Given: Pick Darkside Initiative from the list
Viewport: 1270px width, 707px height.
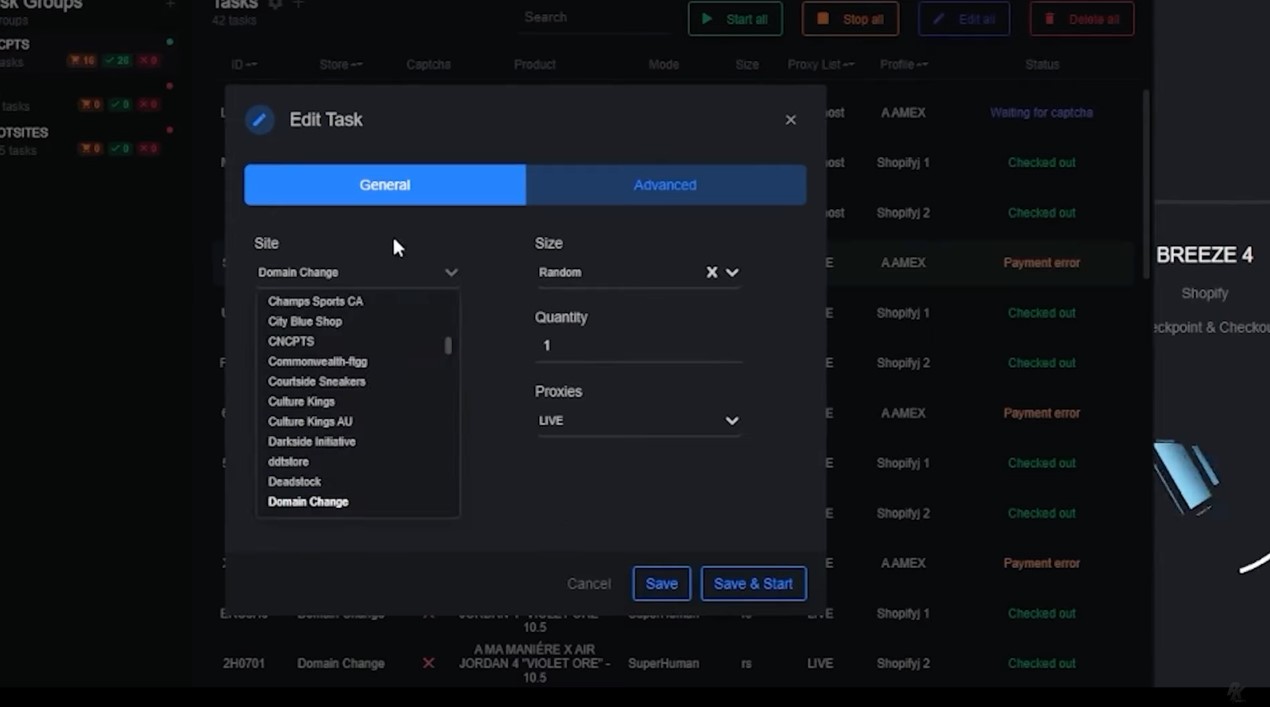Looking at the screenshot, I should pos(311,441).
